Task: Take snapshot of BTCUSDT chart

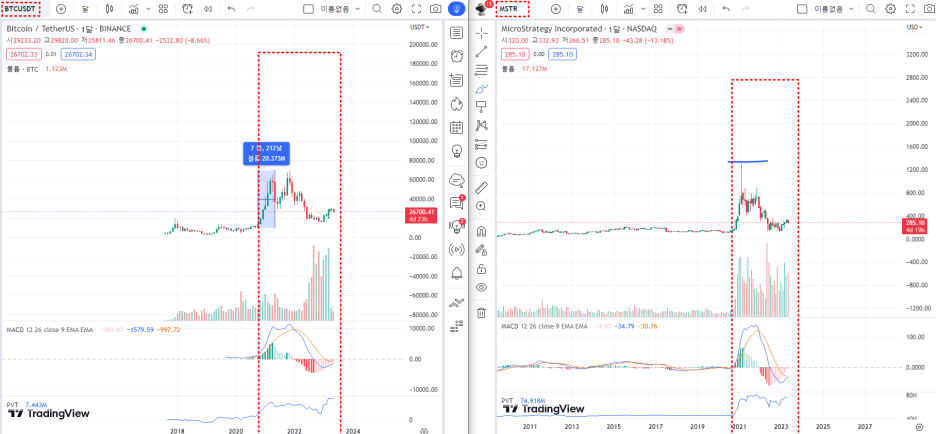Action: pos(436,9)
